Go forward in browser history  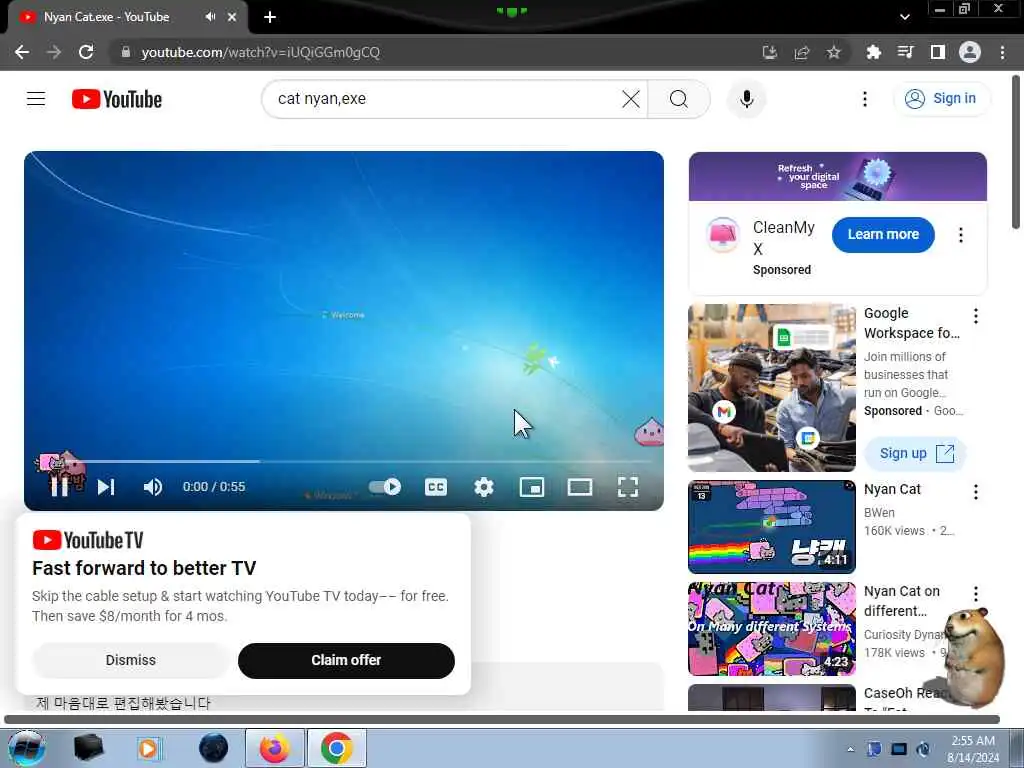click(x=54, y=52)
